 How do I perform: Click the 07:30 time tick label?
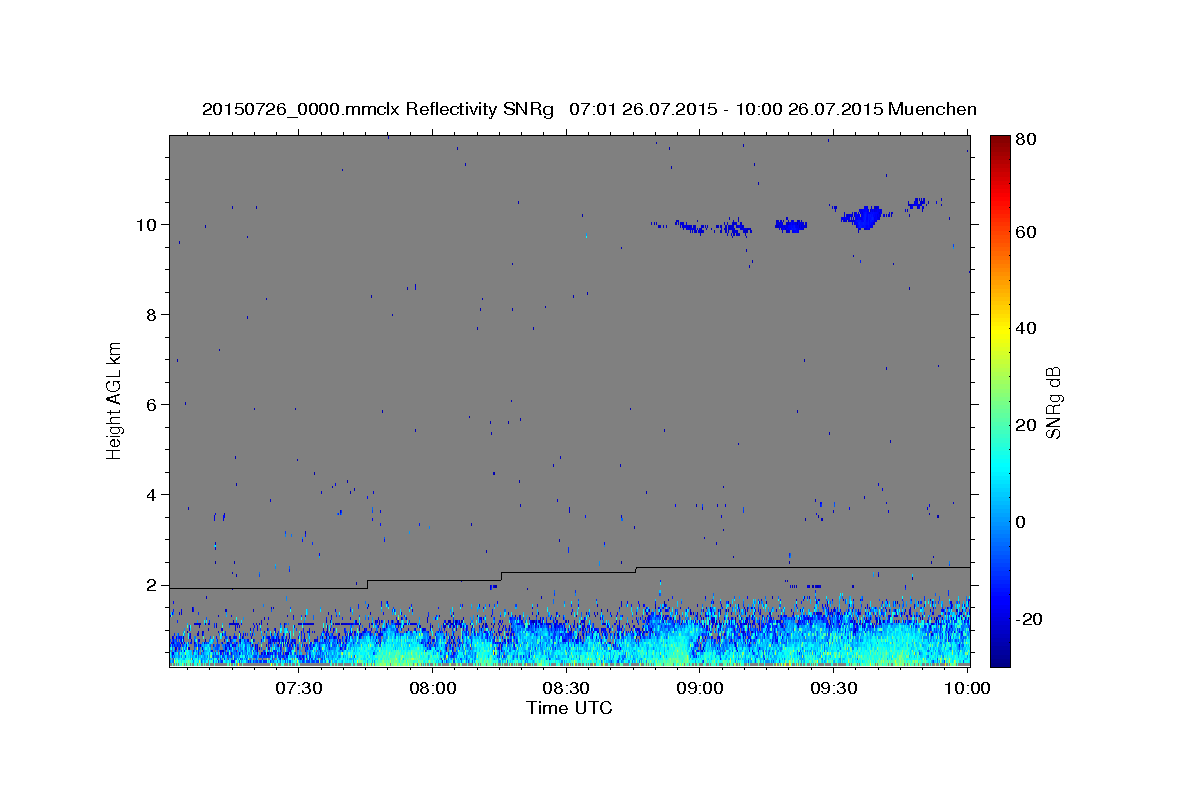298,688
